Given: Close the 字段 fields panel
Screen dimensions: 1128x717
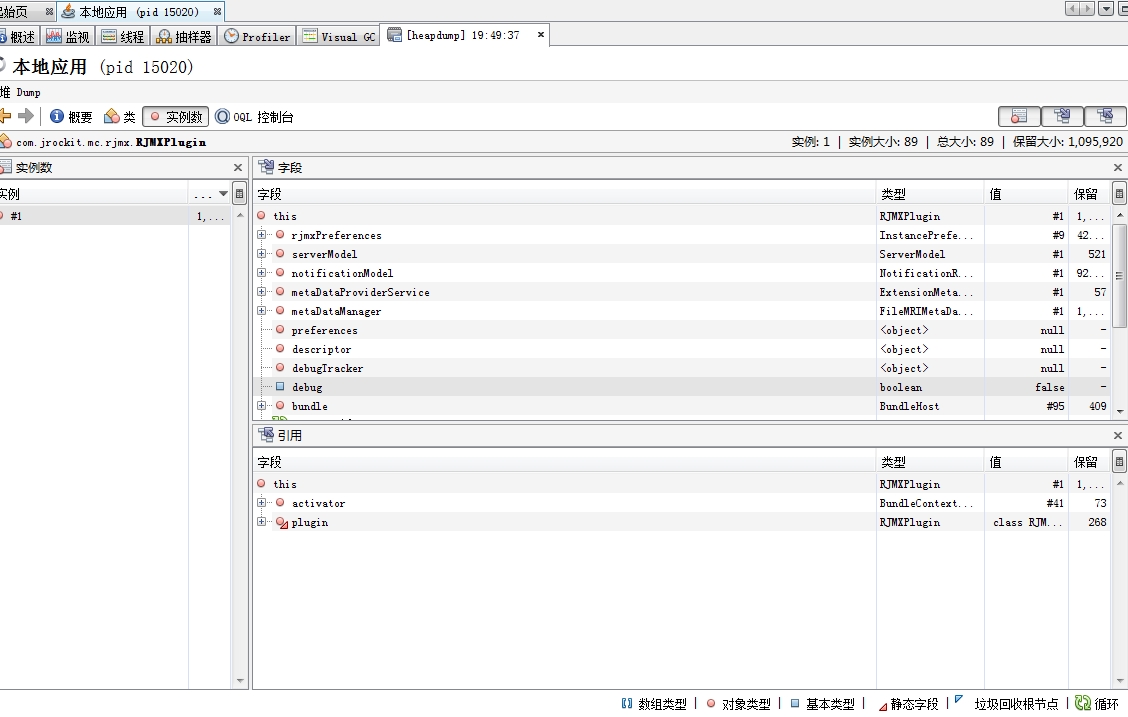Looking at the screenshot, I should point(1117,168).
